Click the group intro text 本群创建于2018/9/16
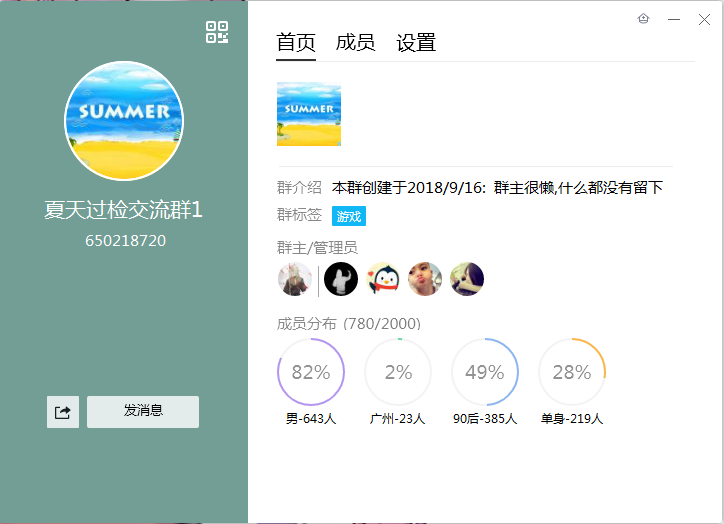724x524 pixels. (408, 187)
